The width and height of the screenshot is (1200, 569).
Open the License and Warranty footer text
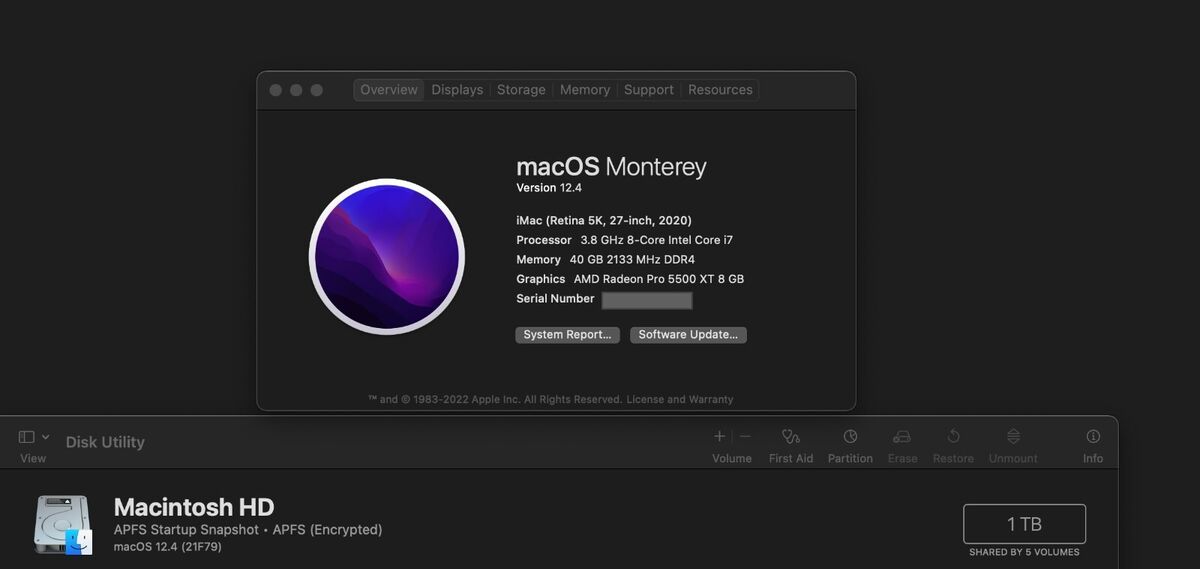coord(680,399)
